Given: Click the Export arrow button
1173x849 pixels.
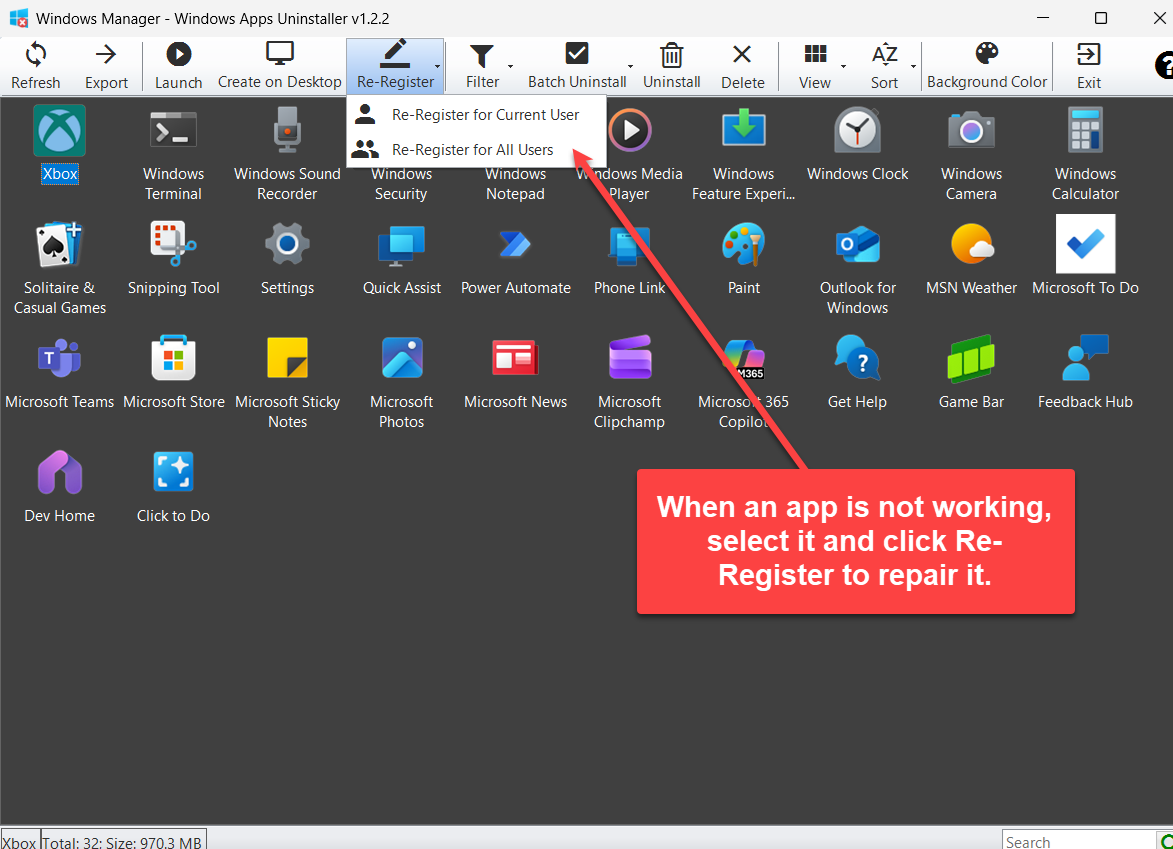Looking at the screenshot, I should point(106,66).
